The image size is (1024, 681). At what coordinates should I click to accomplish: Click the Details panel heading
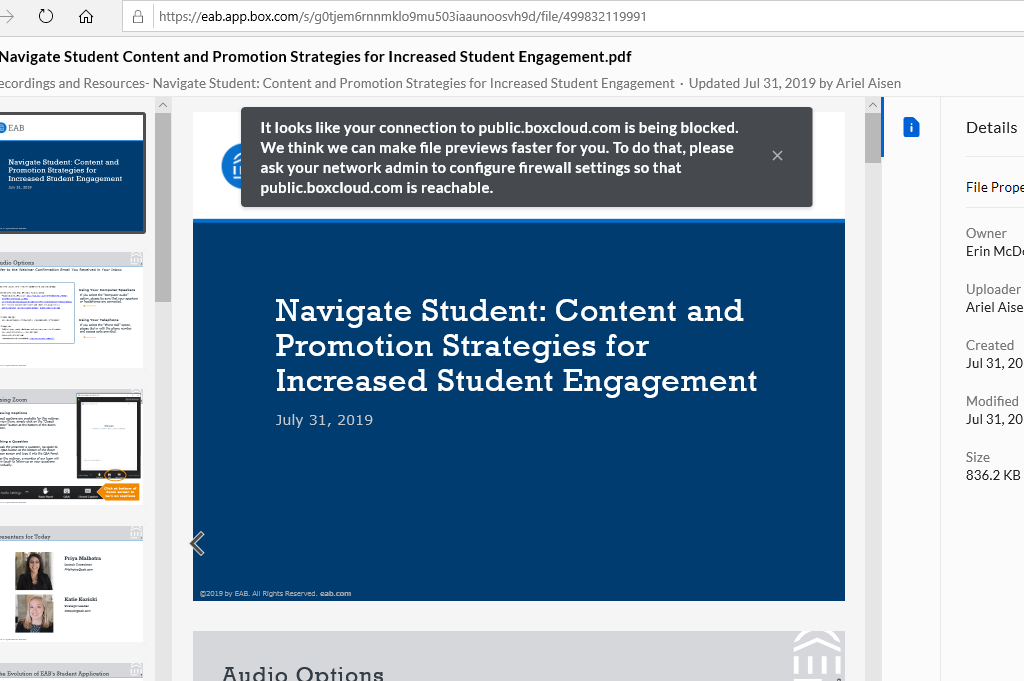pos(991,127)
